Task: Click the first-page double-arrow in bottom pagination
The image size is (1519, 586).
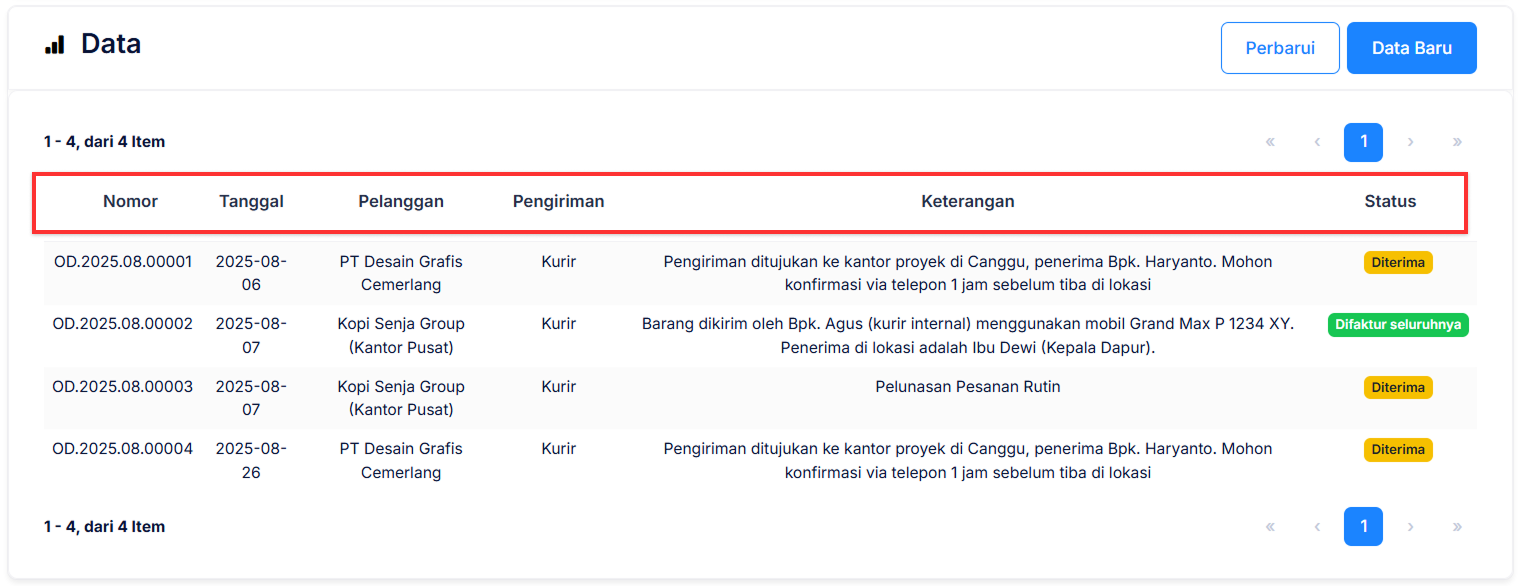Action: (x=1270, y=526)
